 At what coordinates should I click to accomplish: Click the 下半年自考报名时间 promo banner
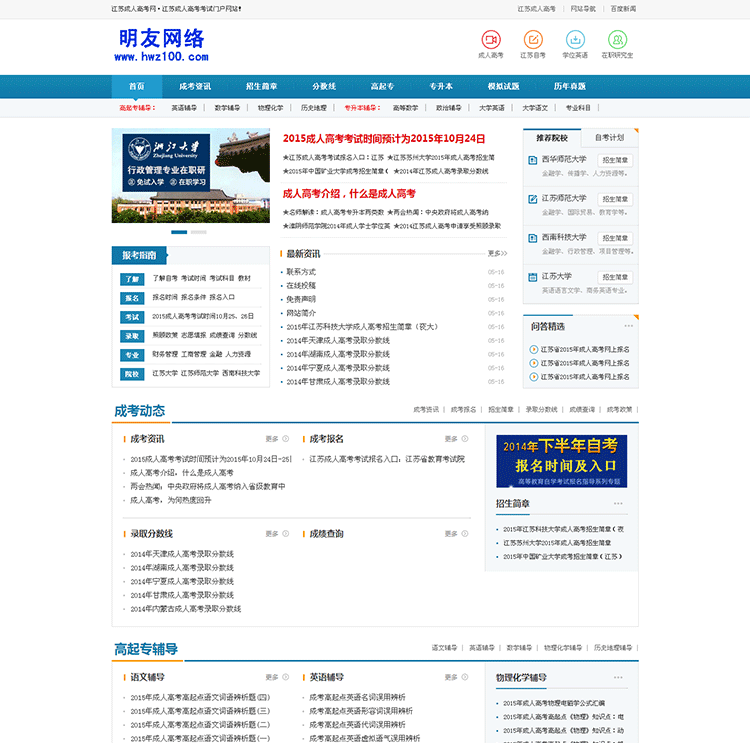[561, 461]
